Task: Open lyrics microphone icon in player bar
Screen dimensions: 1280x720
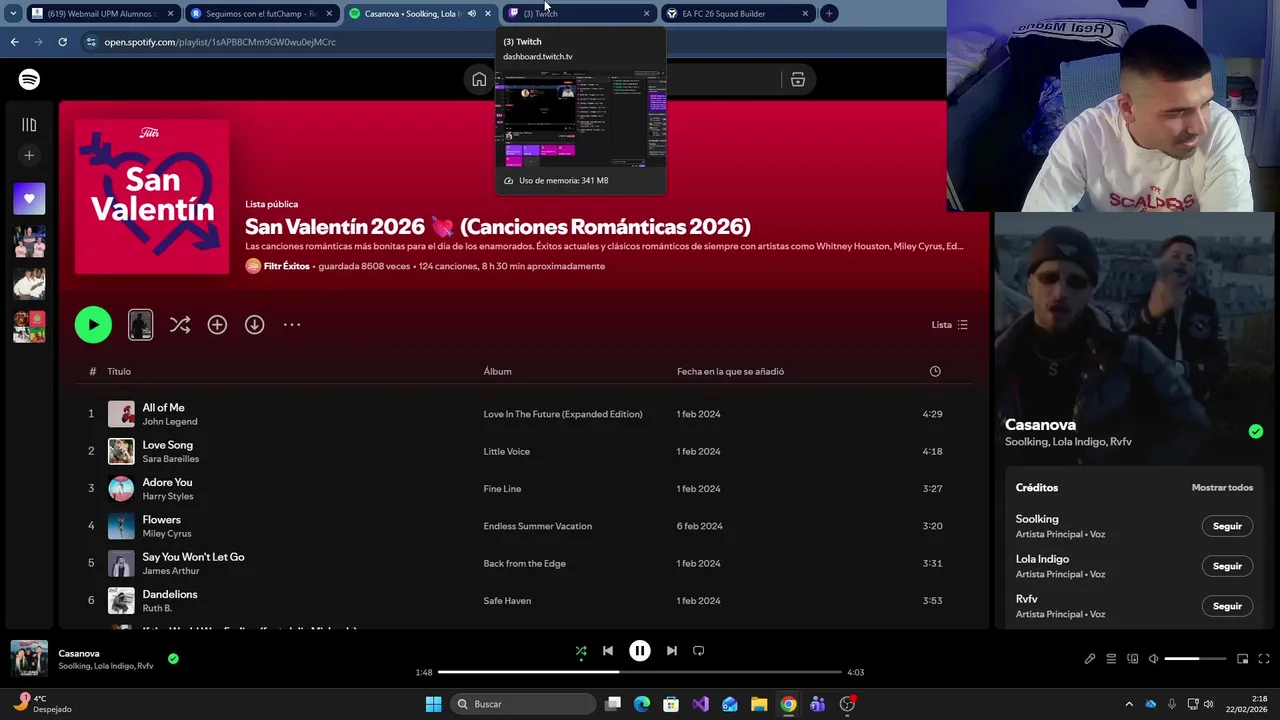Action: pyautogui.click(x=1090, y=659)
